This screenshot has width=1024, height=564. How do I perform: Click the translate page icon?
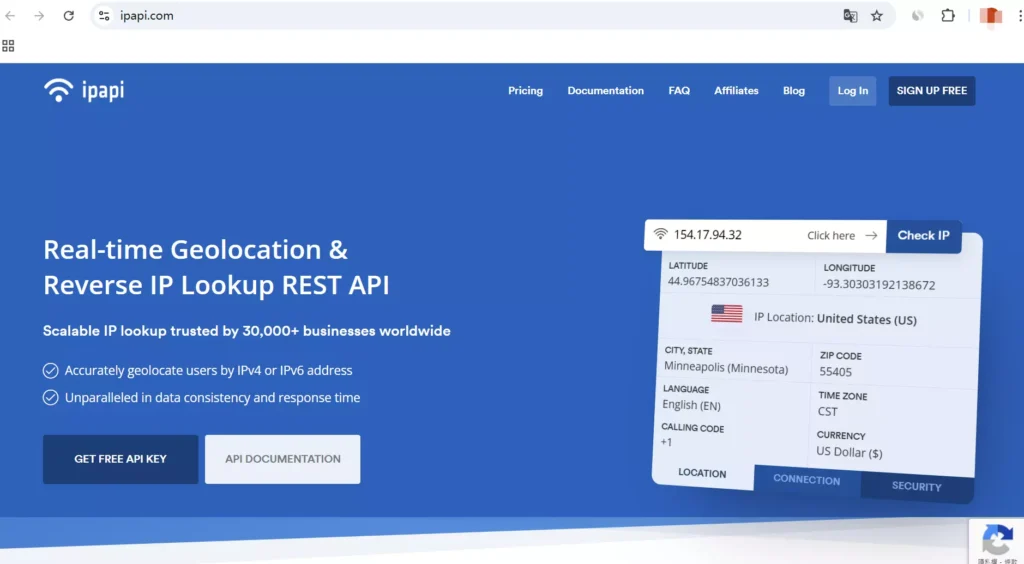pyautogui.click(x=850, y=16)
